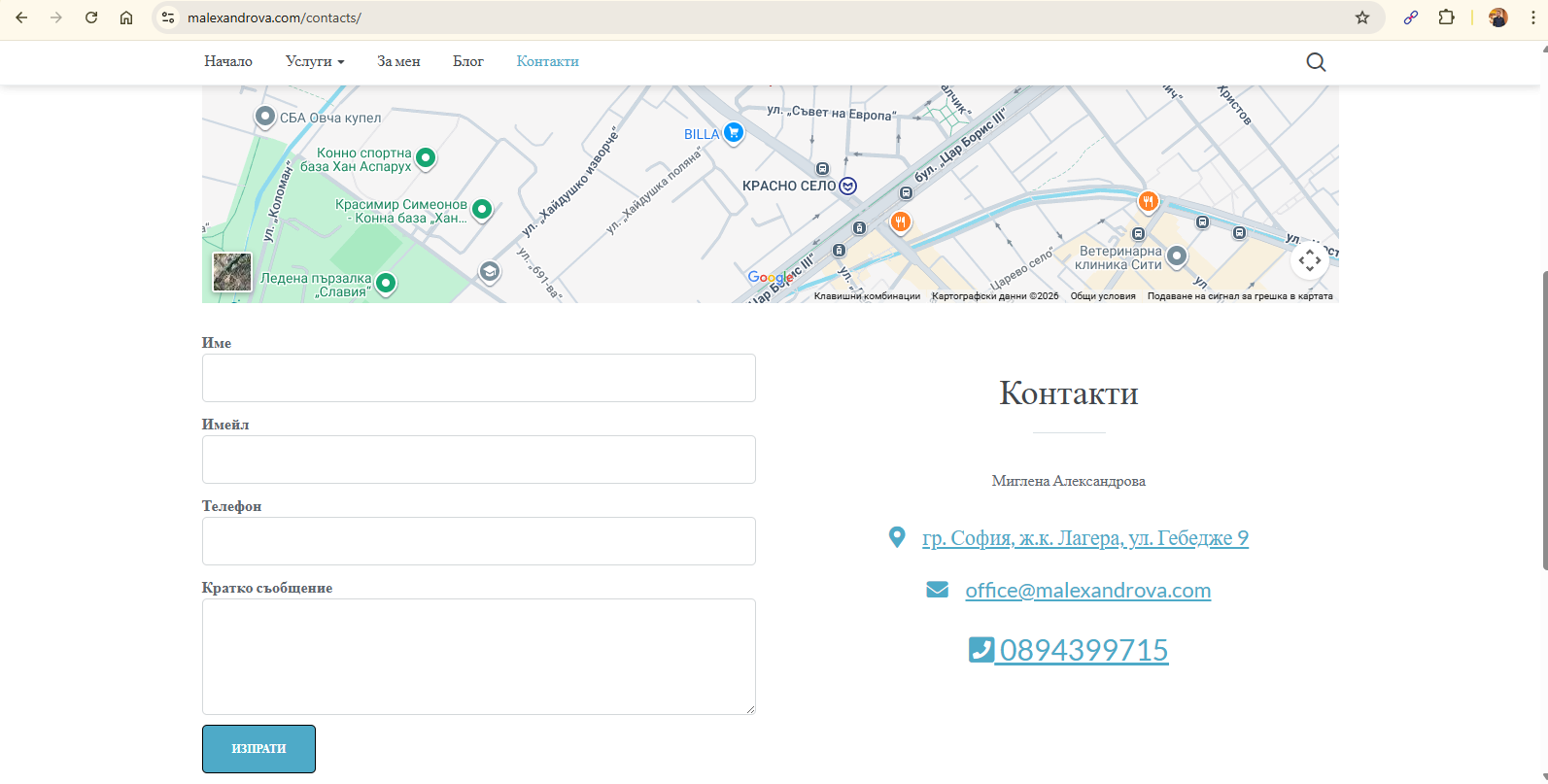Click the office@malexandrova.com email link
The image size is (1548, 784).
point(1087,591)
